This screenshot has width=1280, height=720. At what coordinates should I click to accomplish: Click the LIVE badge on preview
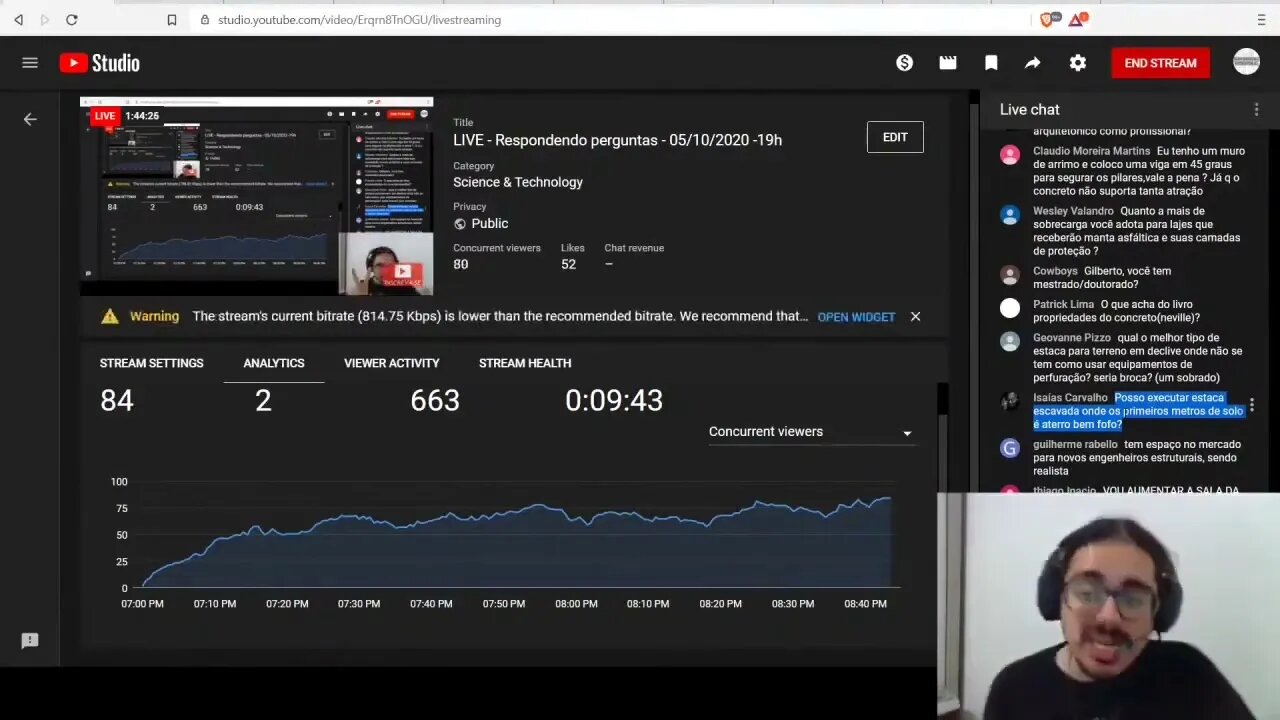pos(105,116)
